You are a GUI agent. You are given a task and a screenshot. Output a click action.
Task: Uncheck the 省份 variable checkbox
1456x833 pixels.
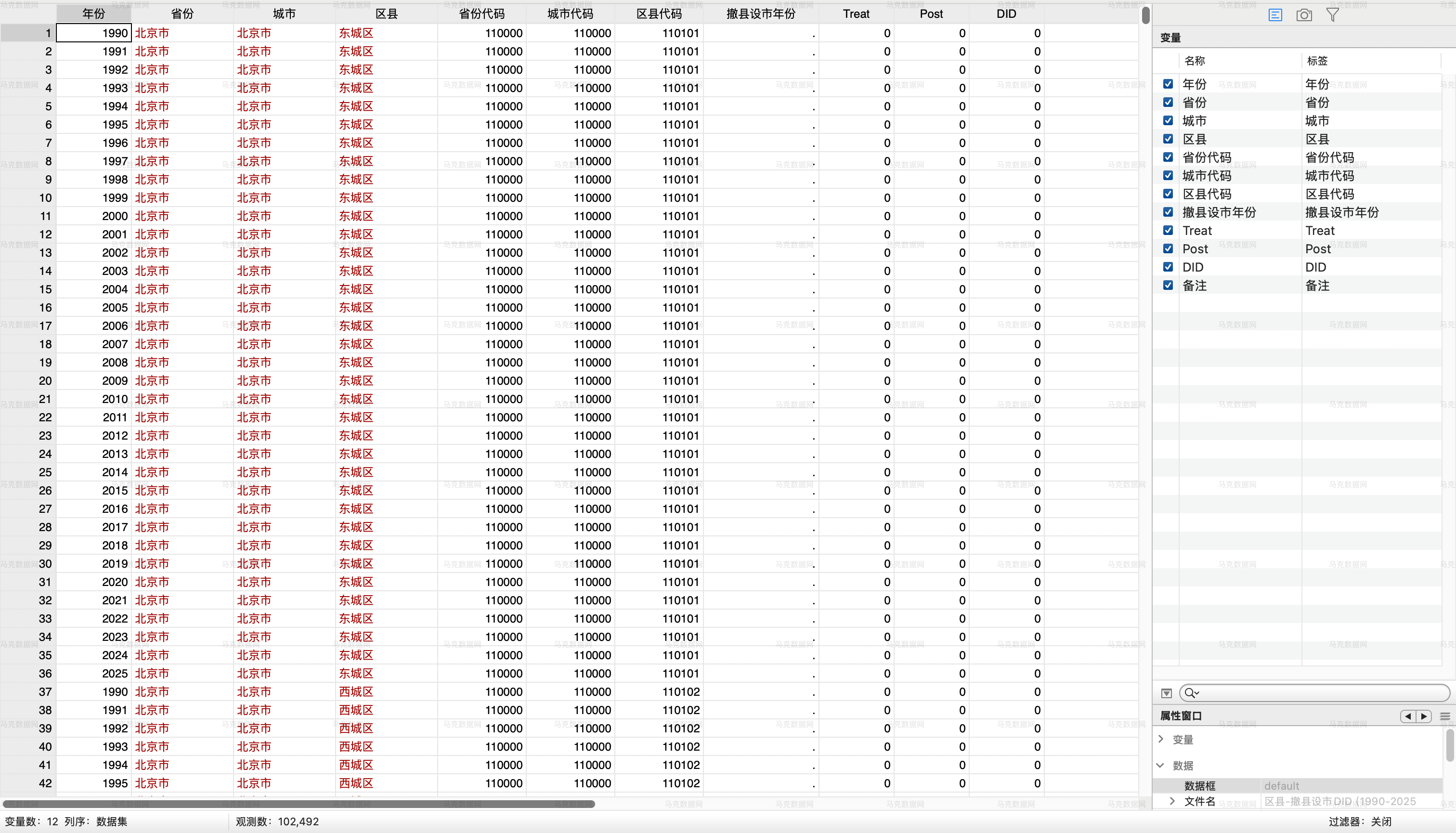[1168, 103]
